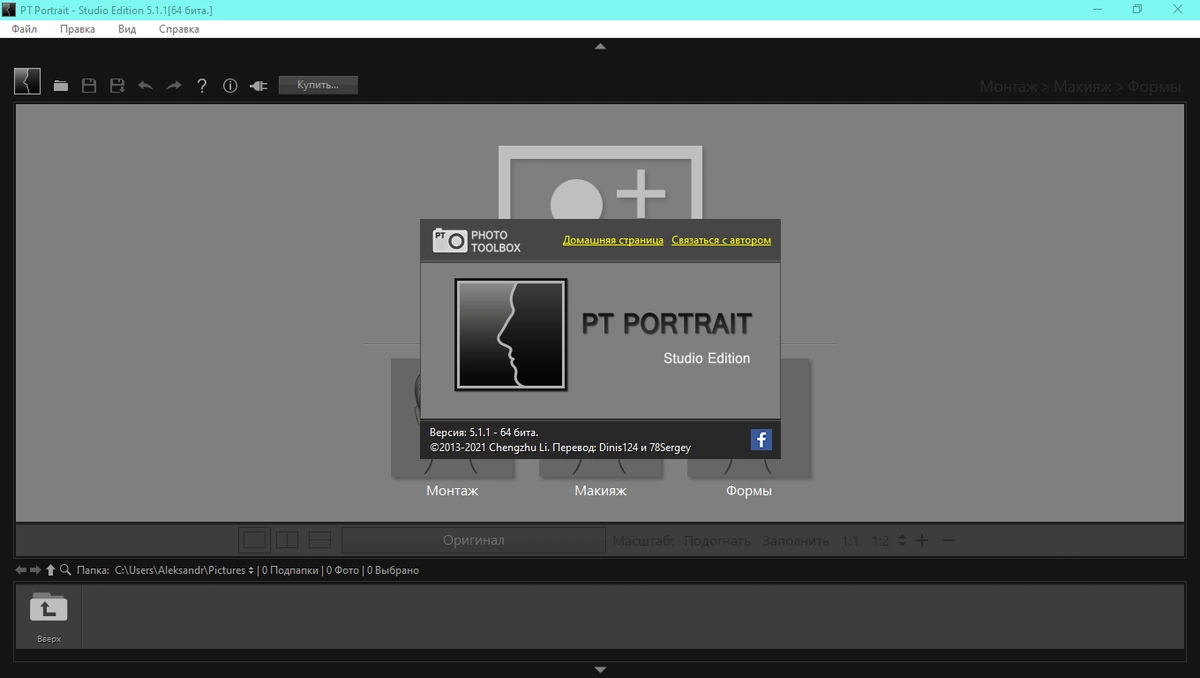Viewport: 1200px width, 678px height.
Task: Click the plug-in connector icon
Action: point(258,86)
